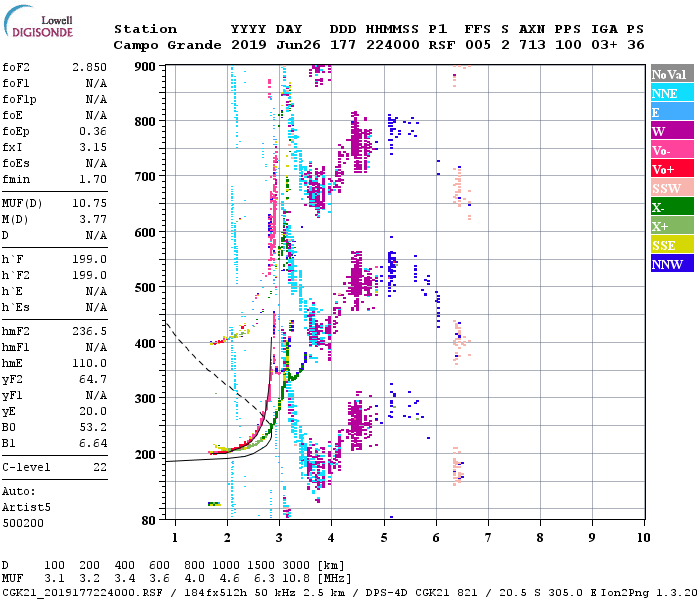Select the NNW dark blue legend swatch
The width and height of the screenshot is (700, 600).
coord(672,263)
